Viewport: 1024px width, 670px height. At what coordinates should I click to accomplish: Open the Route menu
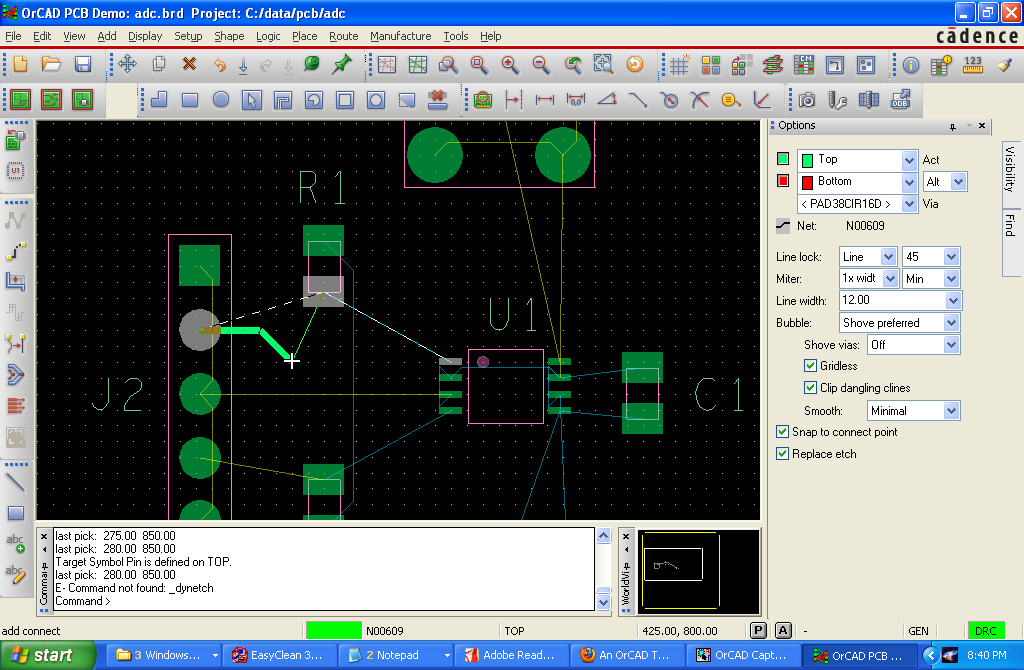coord(343,36)
